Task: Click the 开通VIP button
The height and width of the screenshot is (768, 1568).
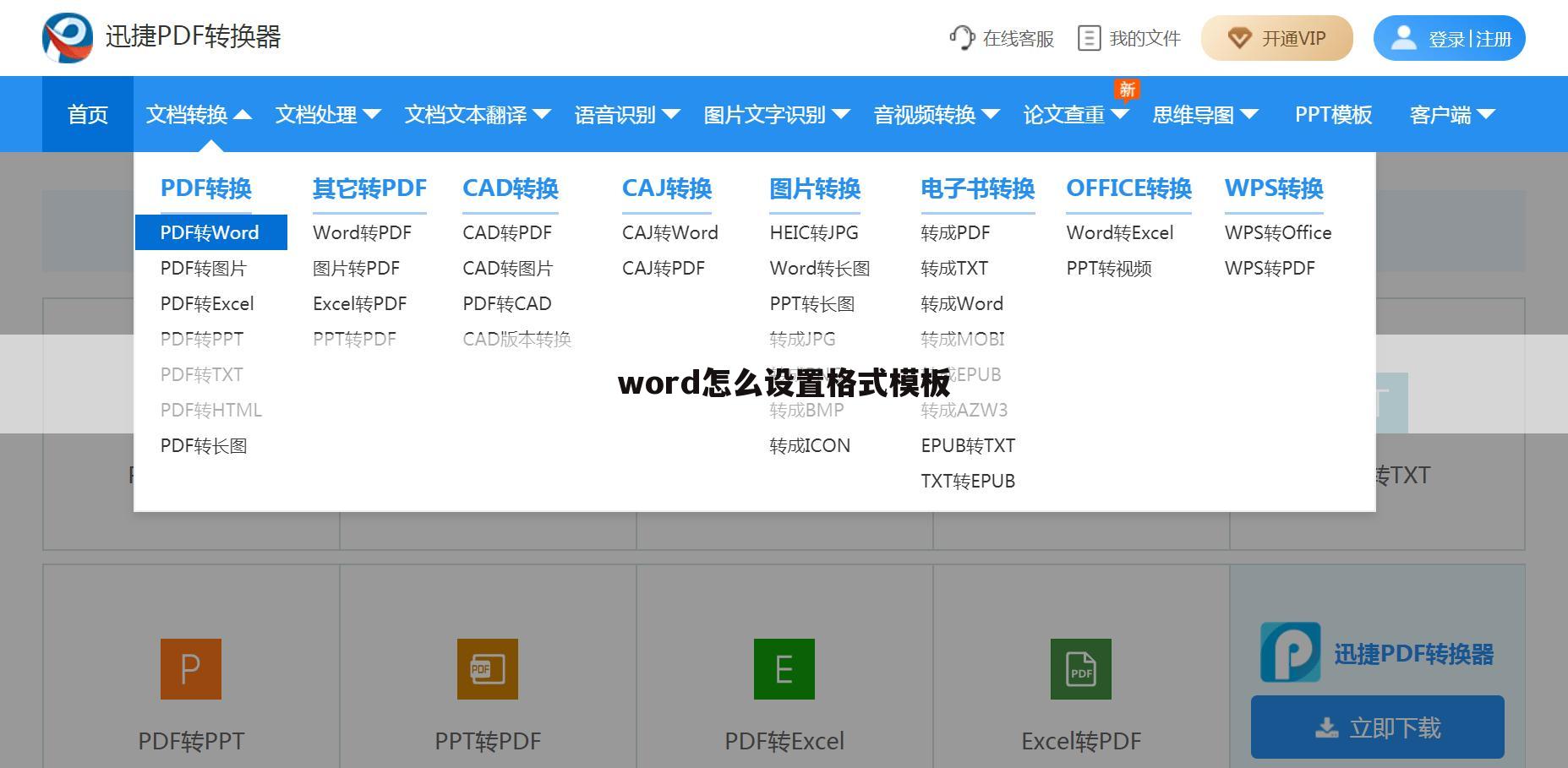Action: [1276, 38]
